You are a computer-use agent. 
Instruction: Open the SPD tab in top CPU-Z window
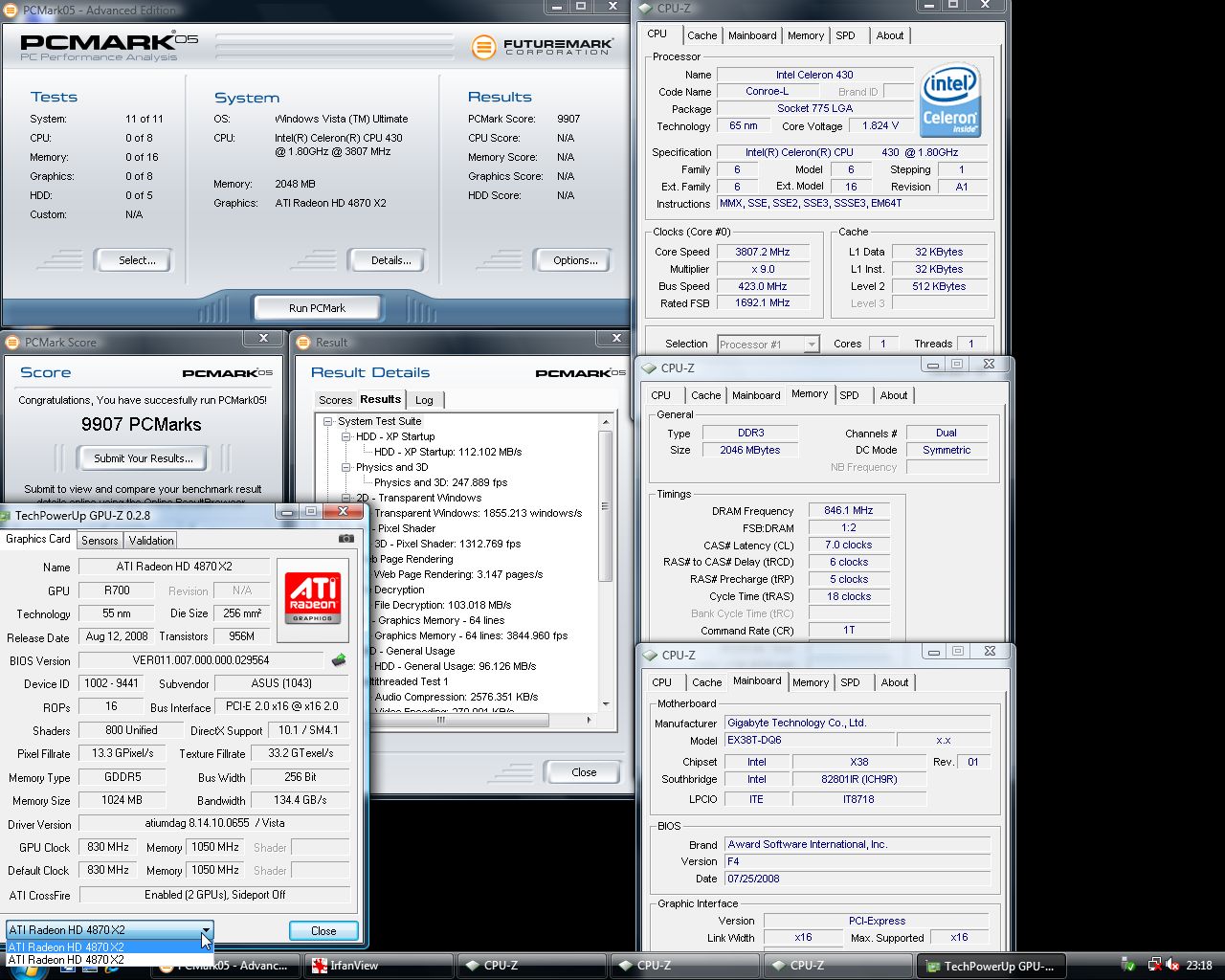point(845,35)
